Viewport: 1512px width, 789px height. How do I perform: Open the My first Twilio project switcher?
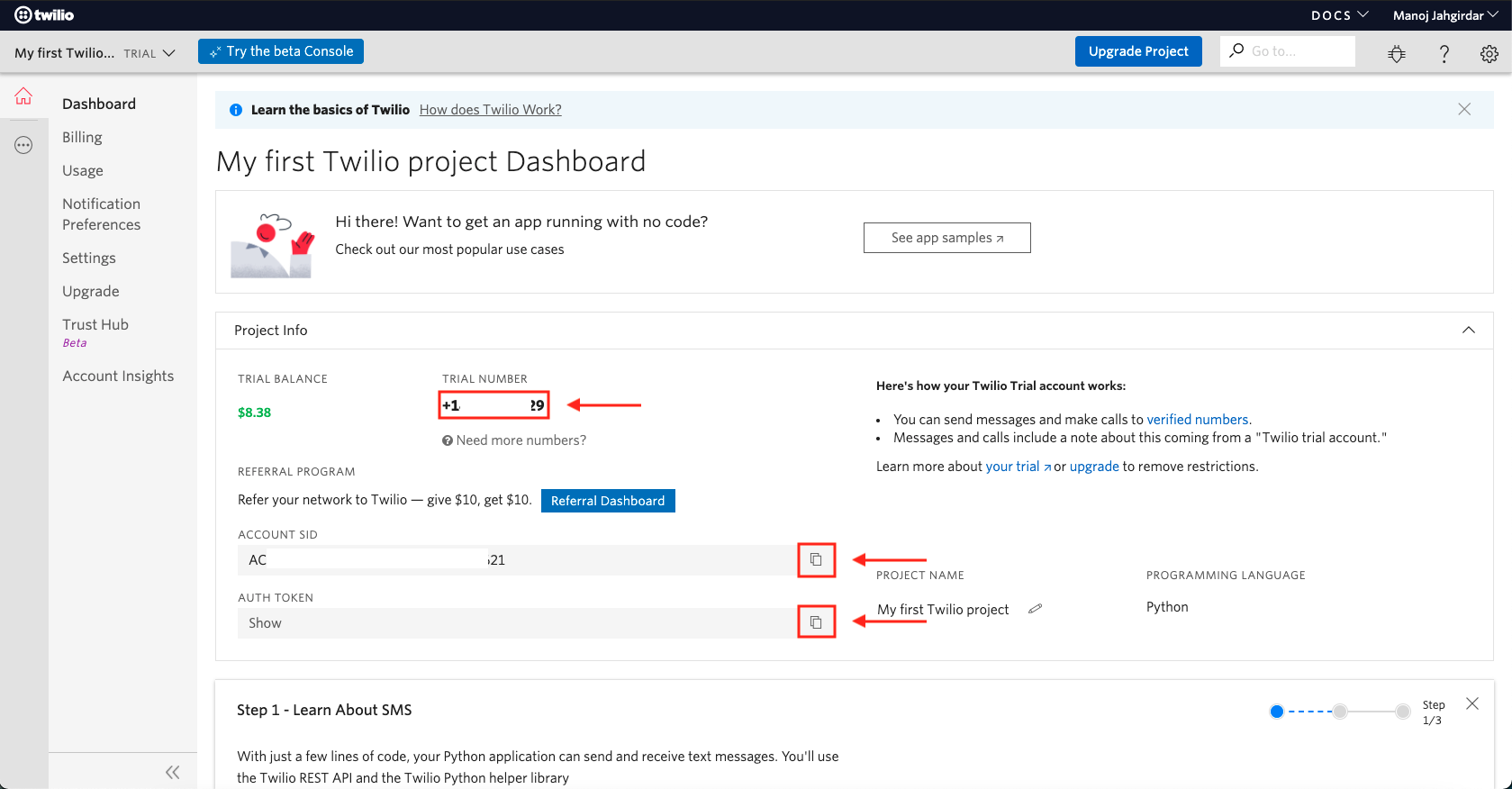pos(95,53)
